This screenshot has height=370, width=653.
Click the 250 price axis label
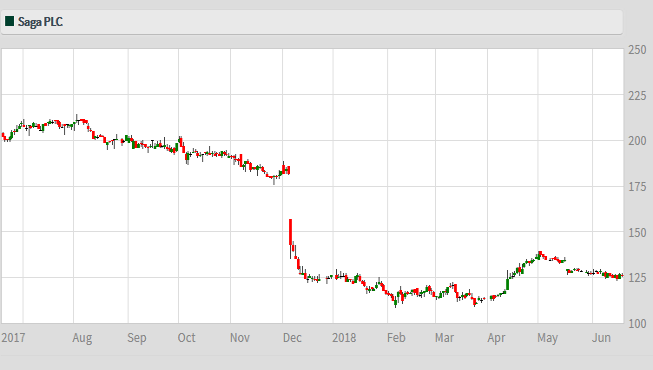point(637,50)
